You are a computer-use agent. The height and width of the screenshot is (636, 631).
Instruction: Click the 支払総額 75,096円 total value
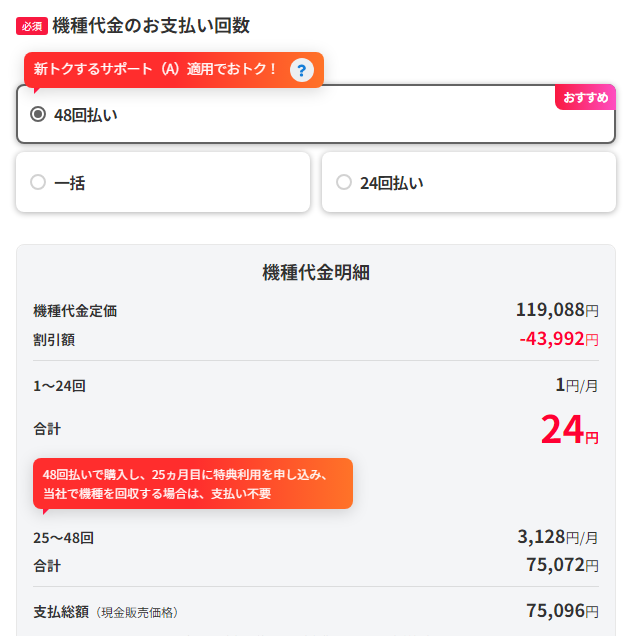[x=562, y=610]
